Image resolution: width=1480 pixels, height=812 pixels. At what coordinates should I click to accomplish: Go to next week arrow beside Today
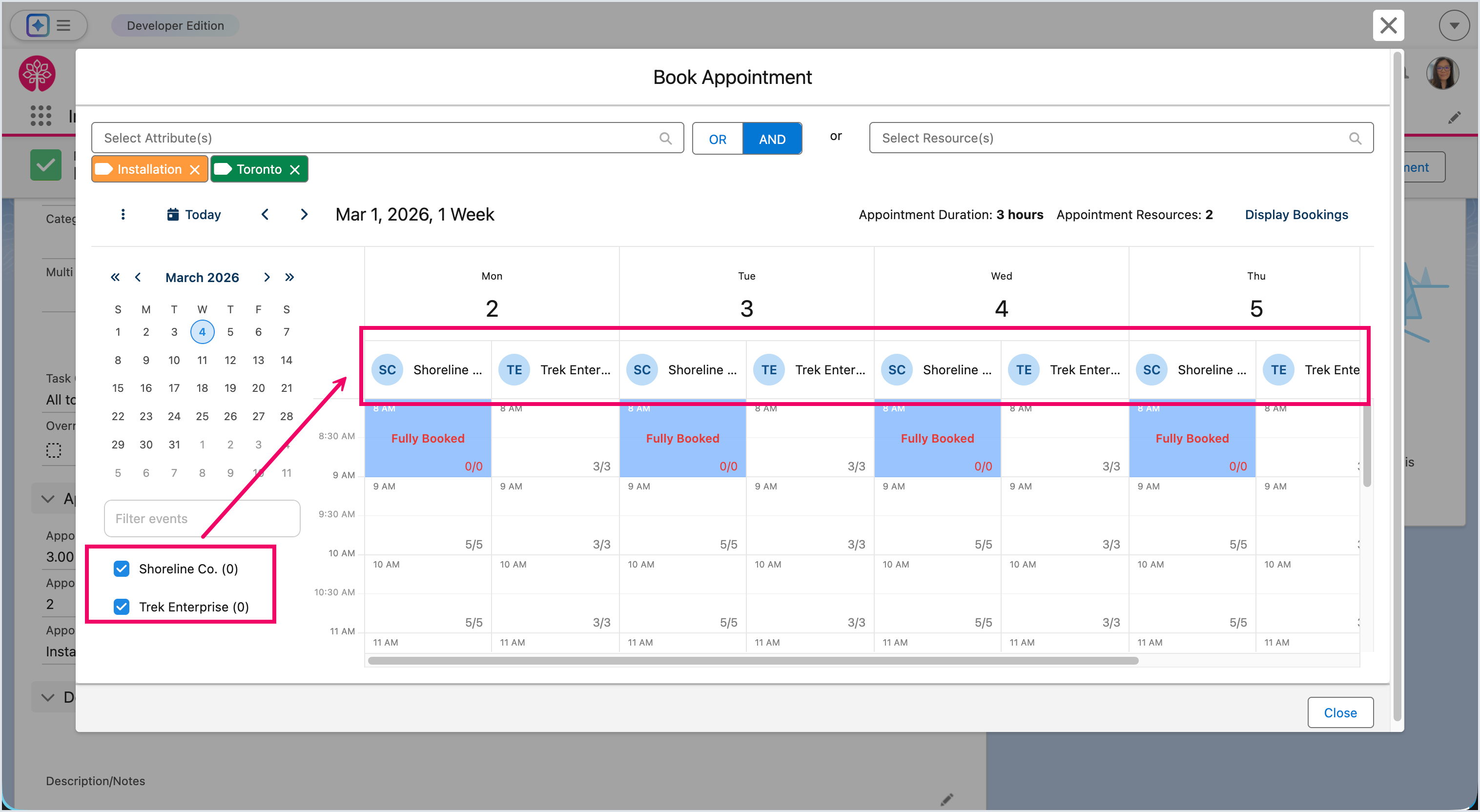coord(304,214)
